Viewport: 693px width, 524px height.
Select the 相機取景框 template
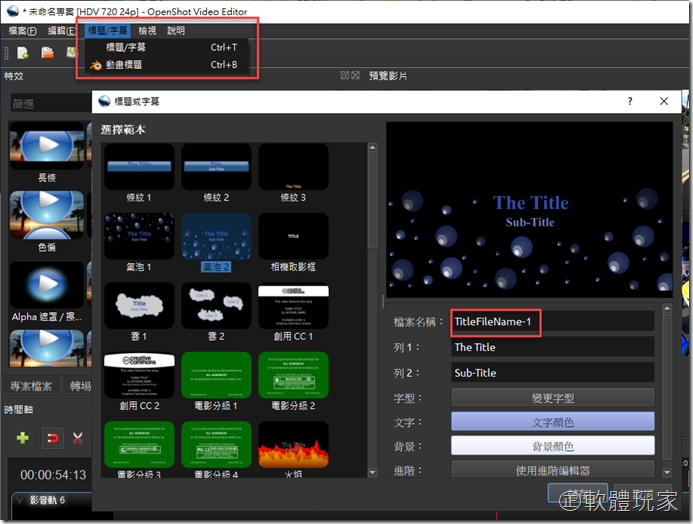[293, 237]
